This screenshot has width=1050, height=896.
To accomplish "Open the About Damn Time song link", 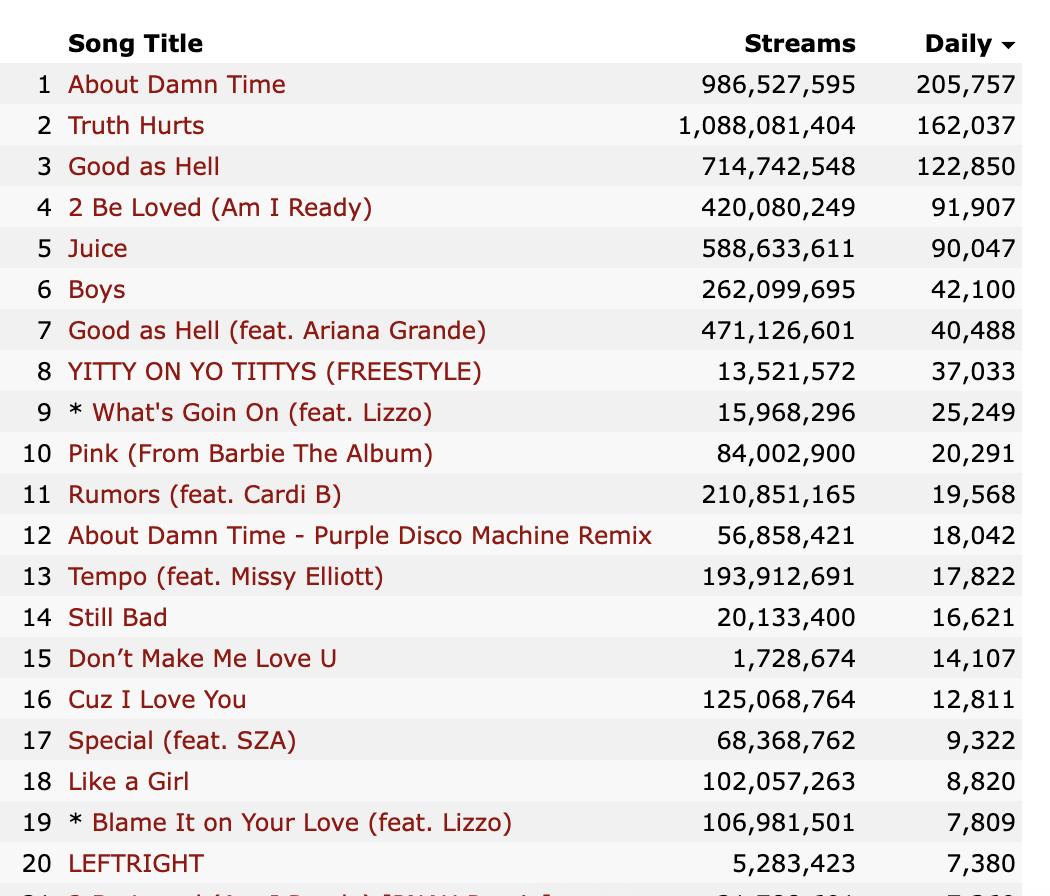I will coord(177,84).
